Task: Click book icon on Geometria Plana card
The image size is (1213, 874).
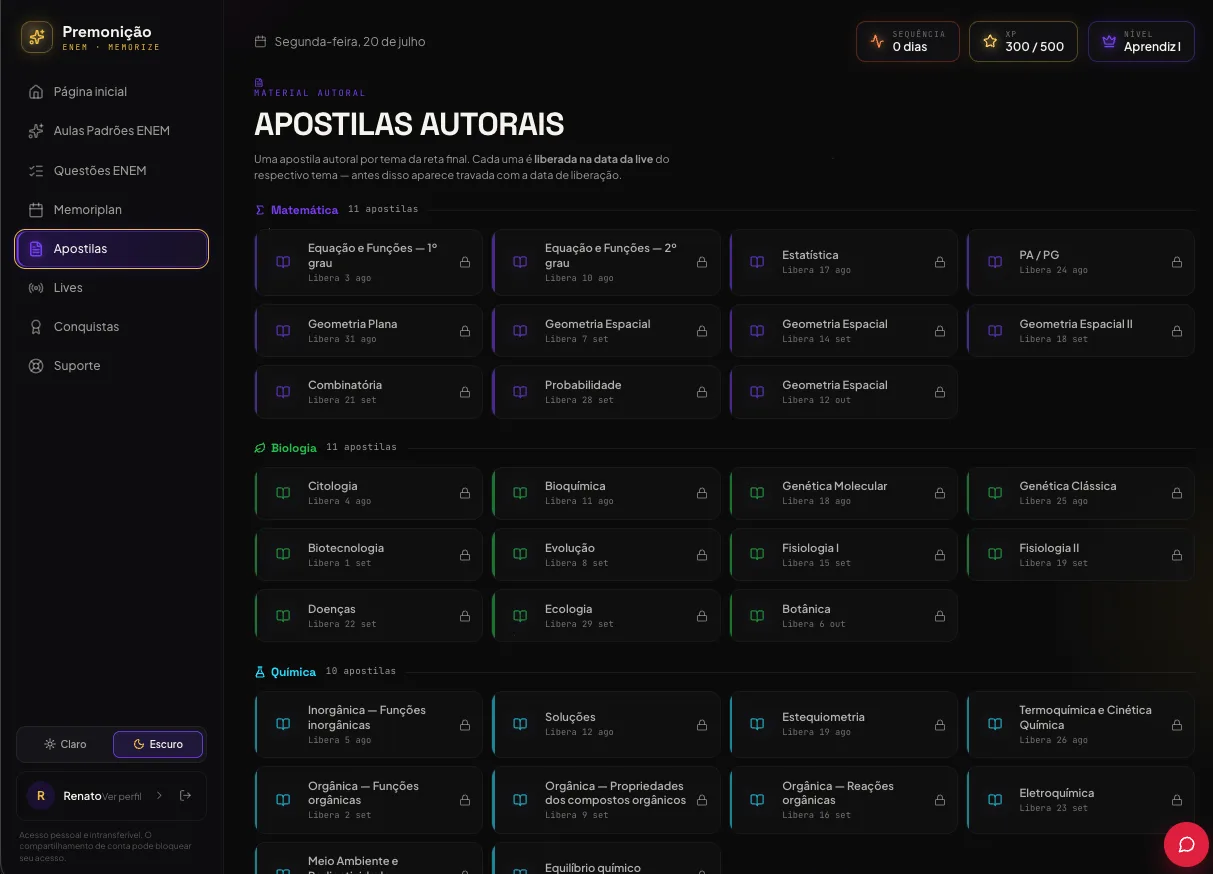Action: tap(283, 331)
